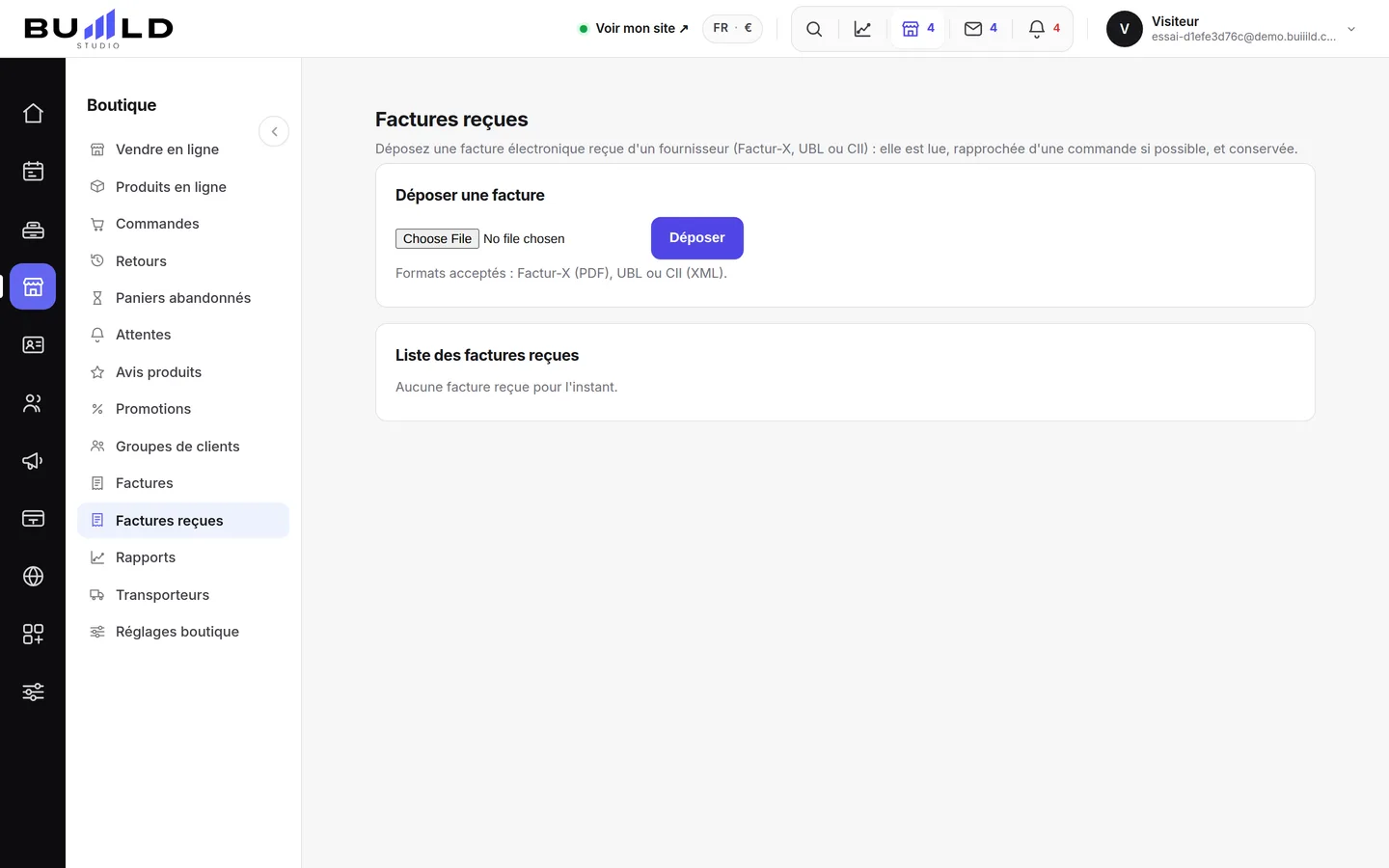The width and height of the screenshot is (1389, 868).
Task: Open the two-people icon in the dark rail
Action: coord(33,402)
